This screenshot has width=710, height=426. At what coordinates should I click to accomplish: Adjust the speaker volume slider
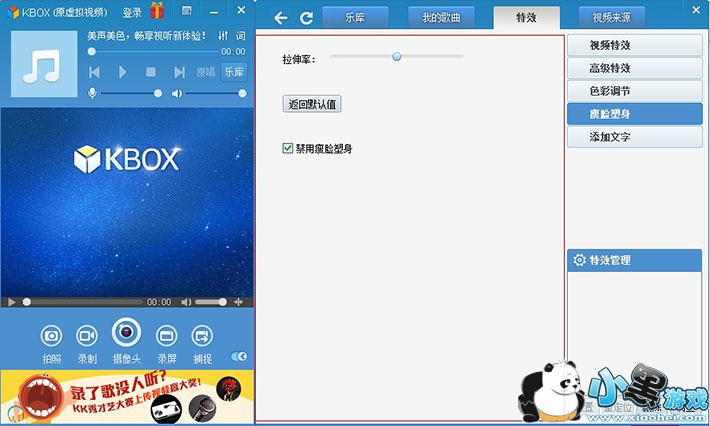point(216,93)
